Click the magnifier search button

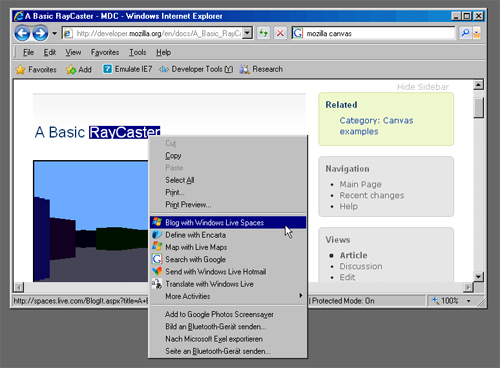(x=465, y=33)
